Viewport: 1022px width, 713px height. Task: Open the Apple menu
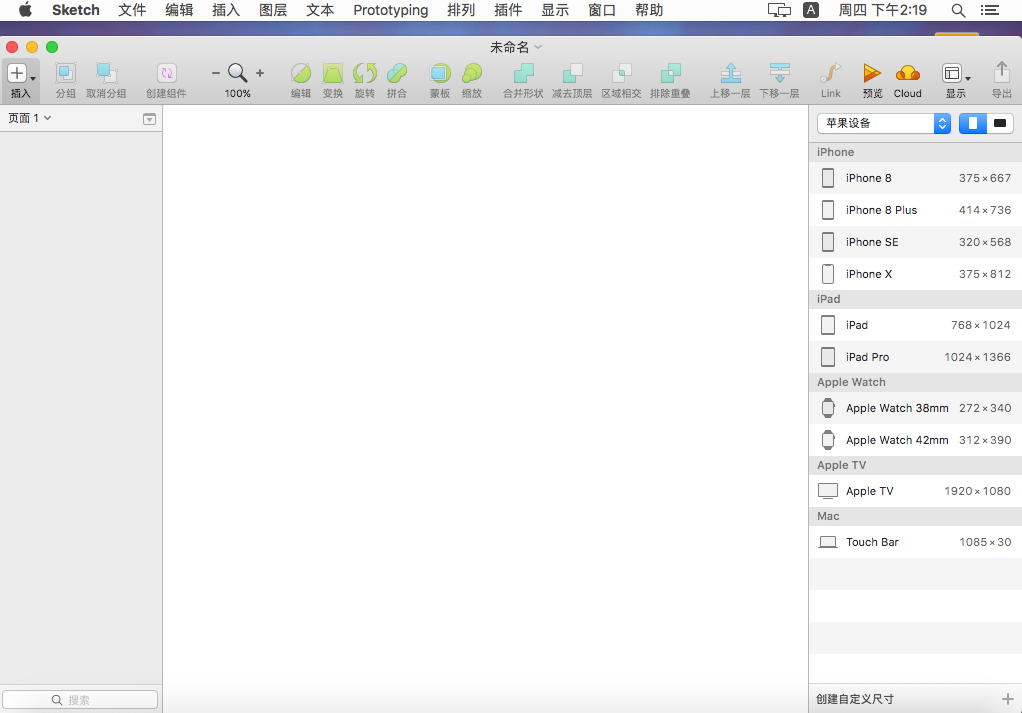25,10
